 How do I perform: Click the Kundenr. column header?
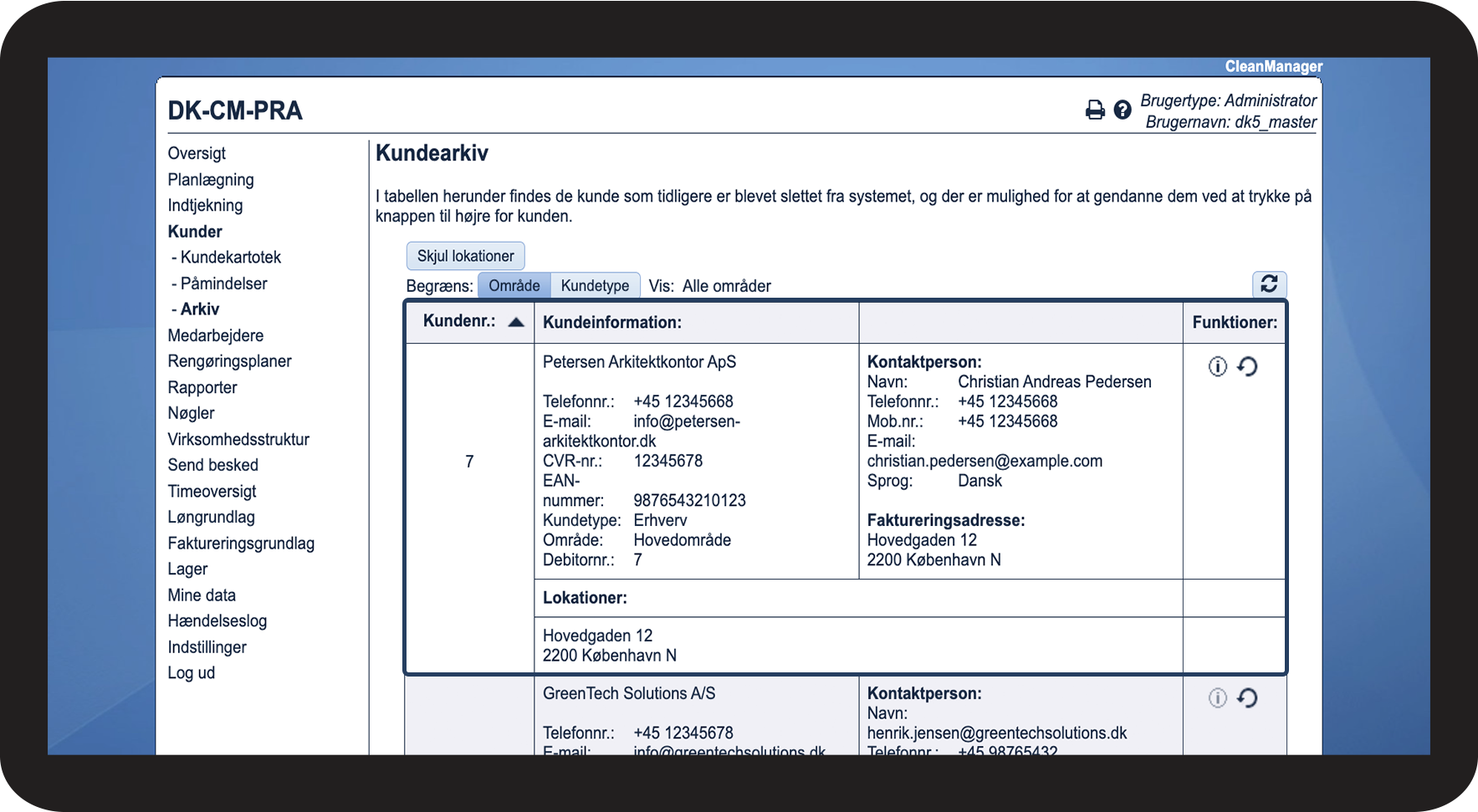click(x=458, y=321)
